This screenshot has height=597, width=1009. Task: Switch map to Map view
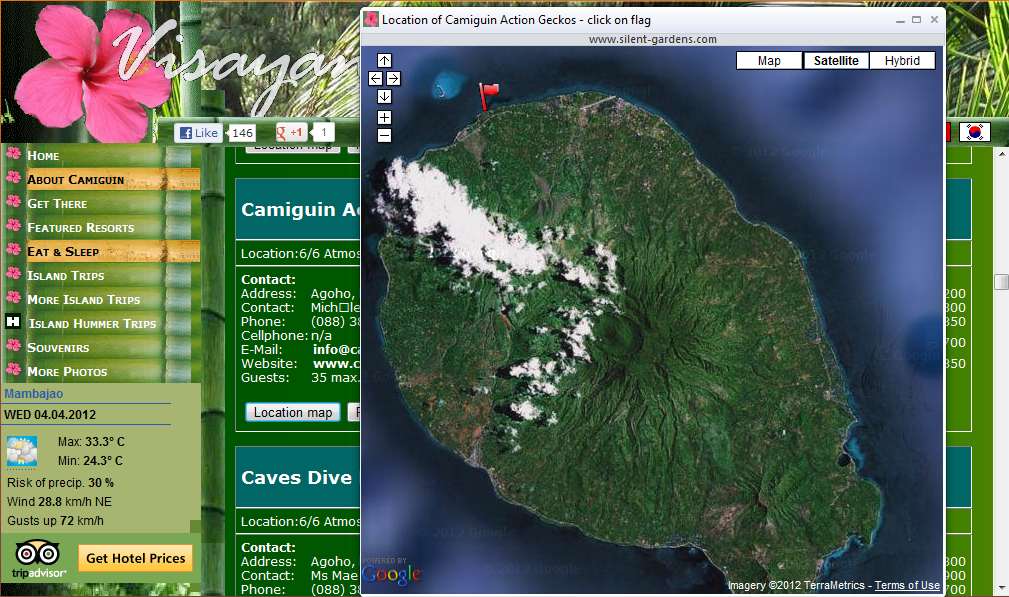769,61
